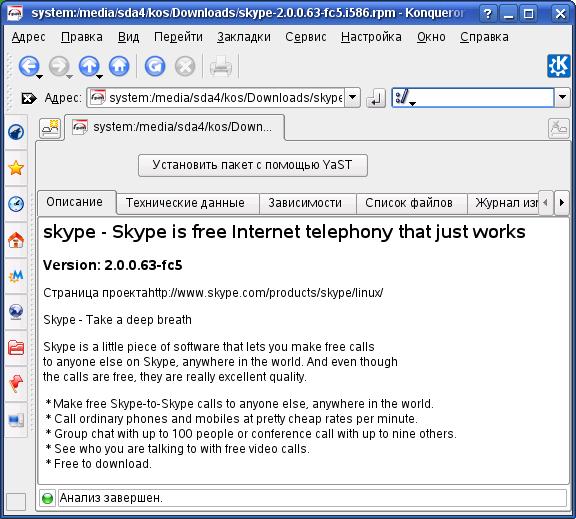Screen dimensions: 576x519
Task: Open the Окно menu
Action: click(431, 37)
